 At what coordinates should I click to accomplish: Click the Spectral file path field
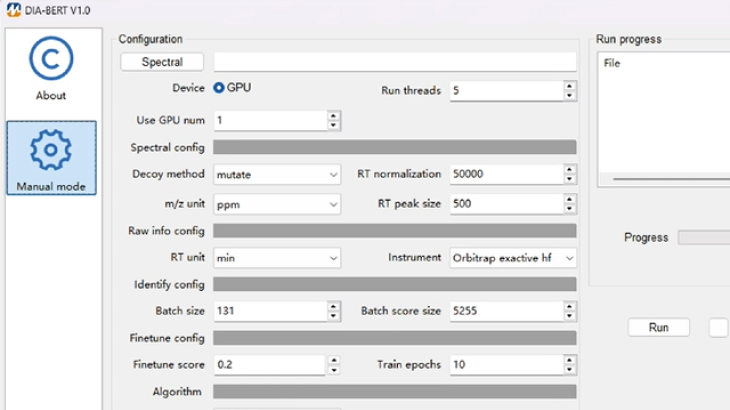pyautogui.click(x=395, y=62)
